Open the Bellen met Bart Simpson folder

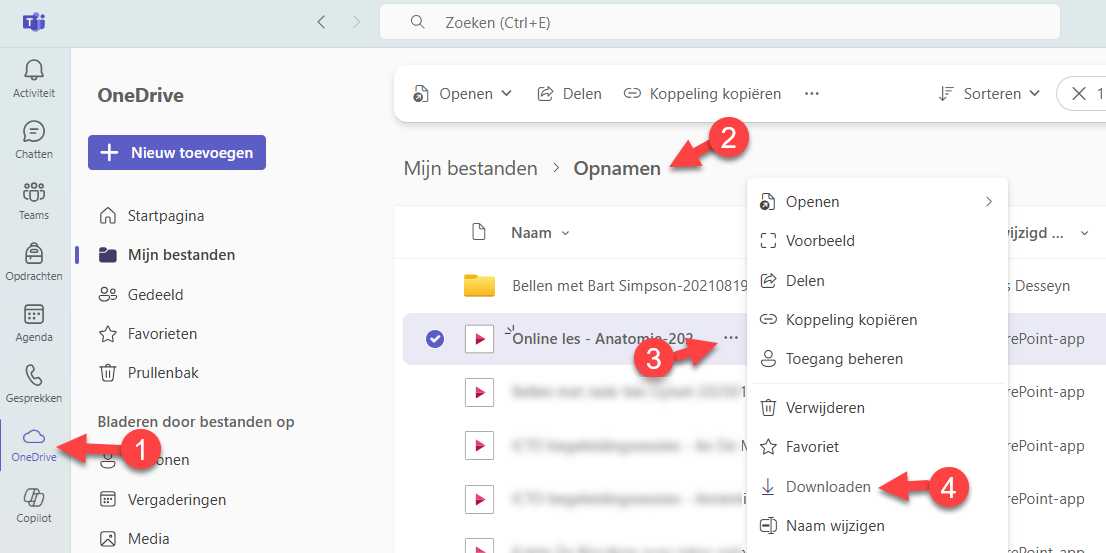[629, 286]
